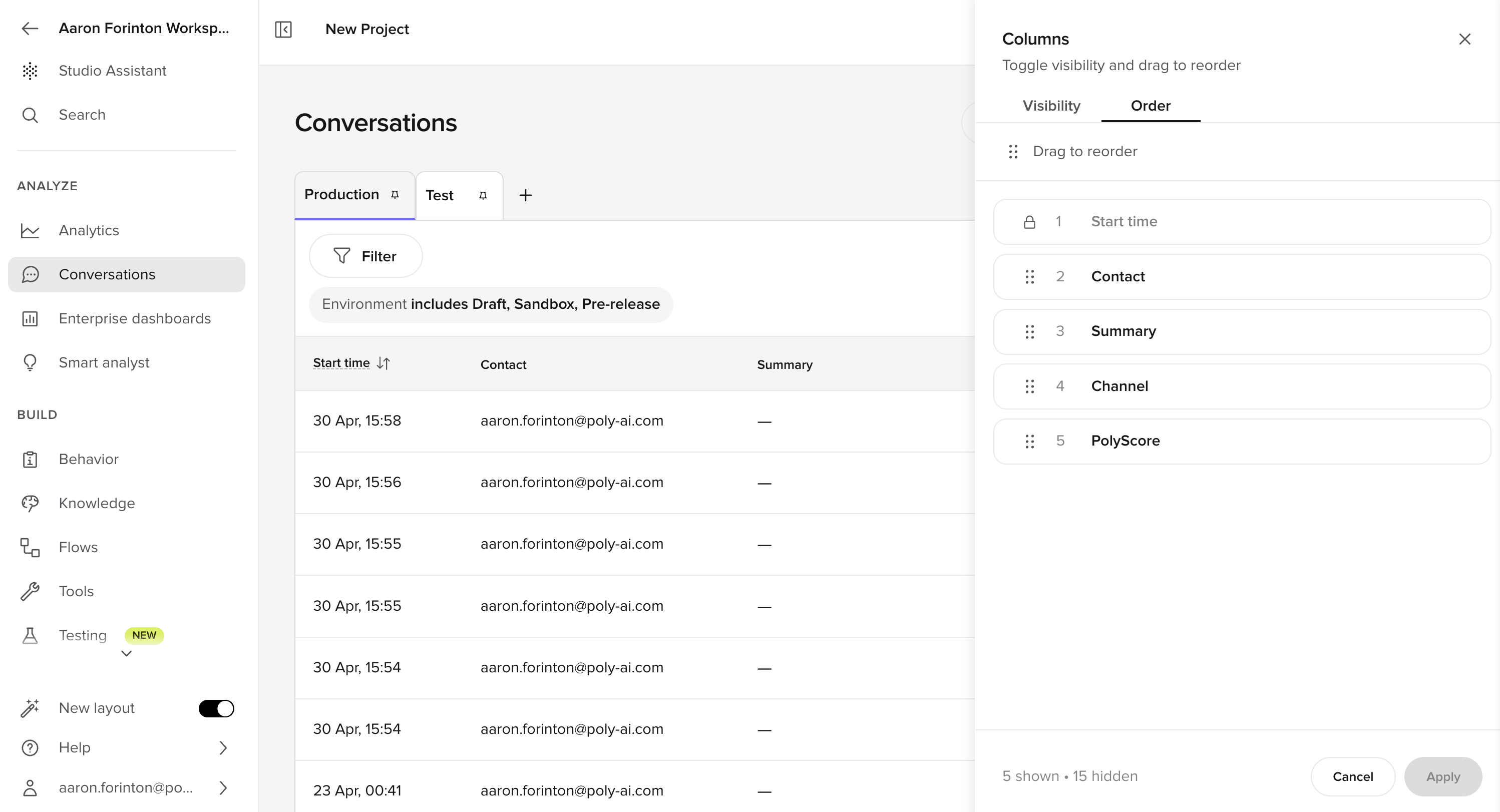This screenshot has height=812, width=1500.
Task: Click the Environment includes filter chip
Action: tap(491, 304)
